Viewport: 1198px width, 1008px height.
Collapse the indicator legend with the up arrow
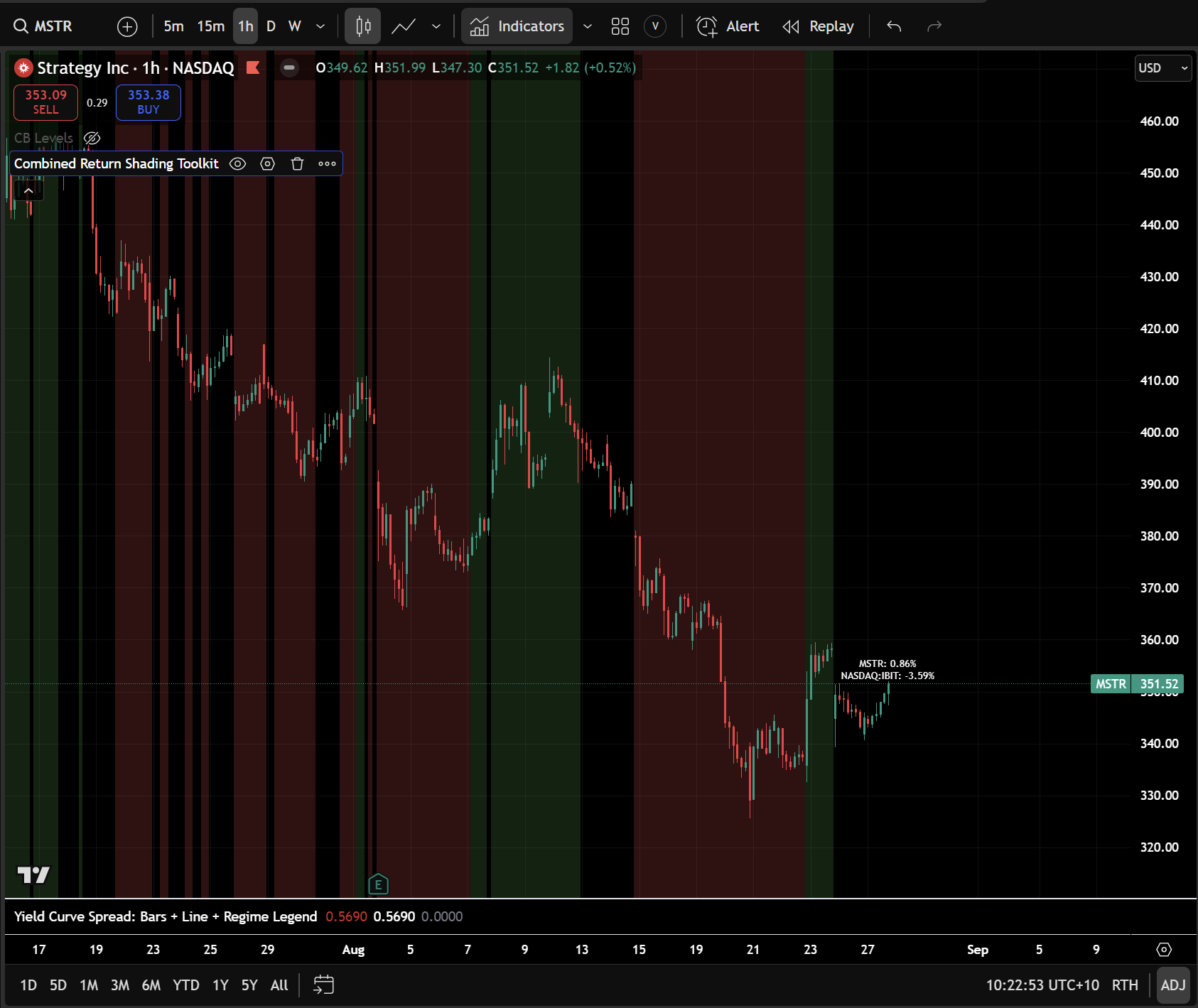point(28,190)
